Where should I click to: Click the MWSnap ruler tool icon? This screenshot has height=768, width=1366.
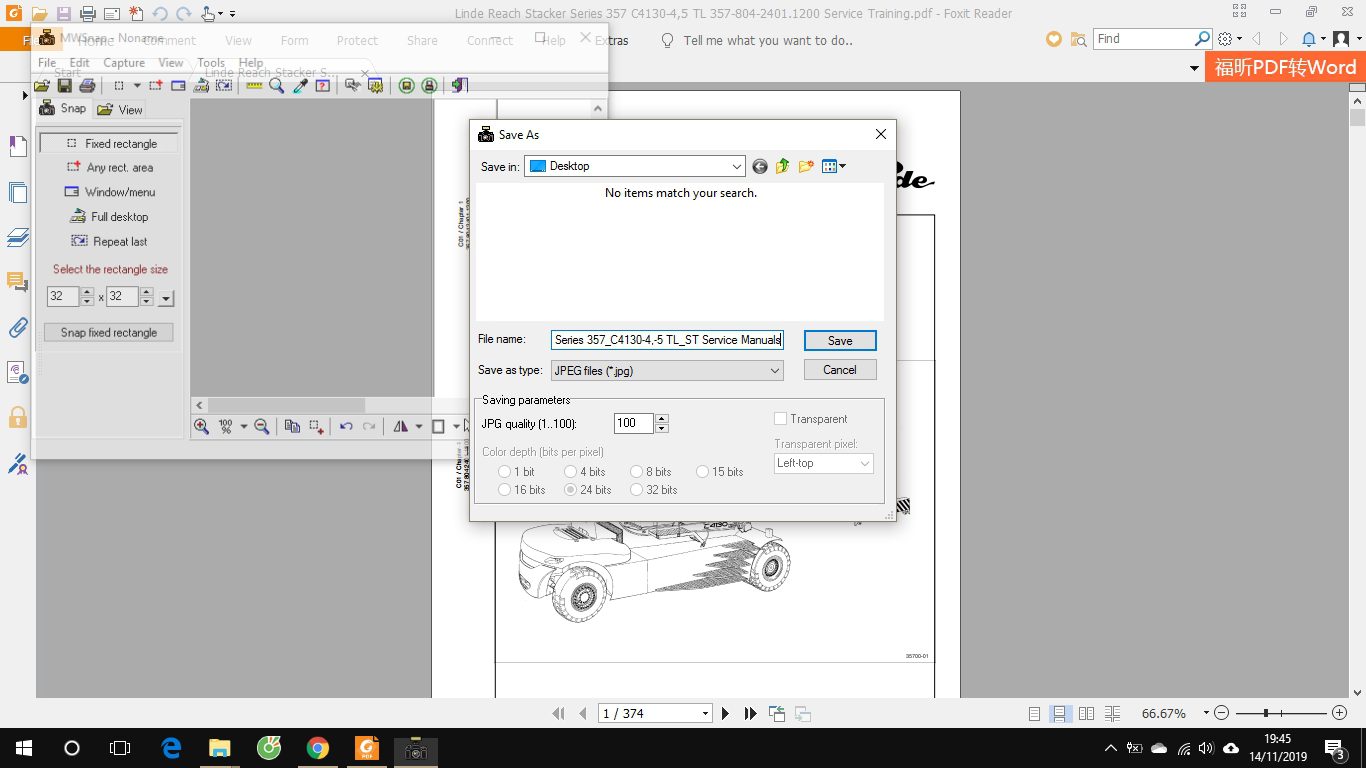(x=254, y=86)
